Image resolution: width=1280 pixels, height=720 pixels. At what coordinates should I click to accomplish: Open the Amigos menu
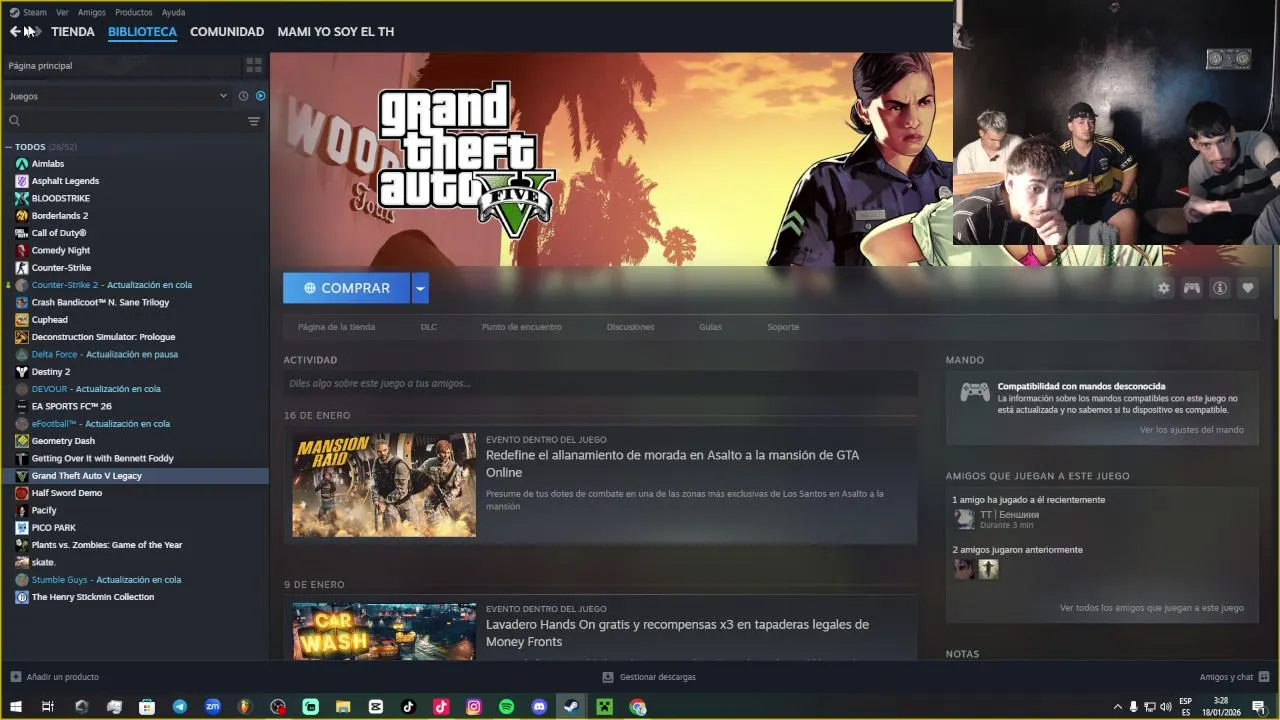tap(92, 12)
